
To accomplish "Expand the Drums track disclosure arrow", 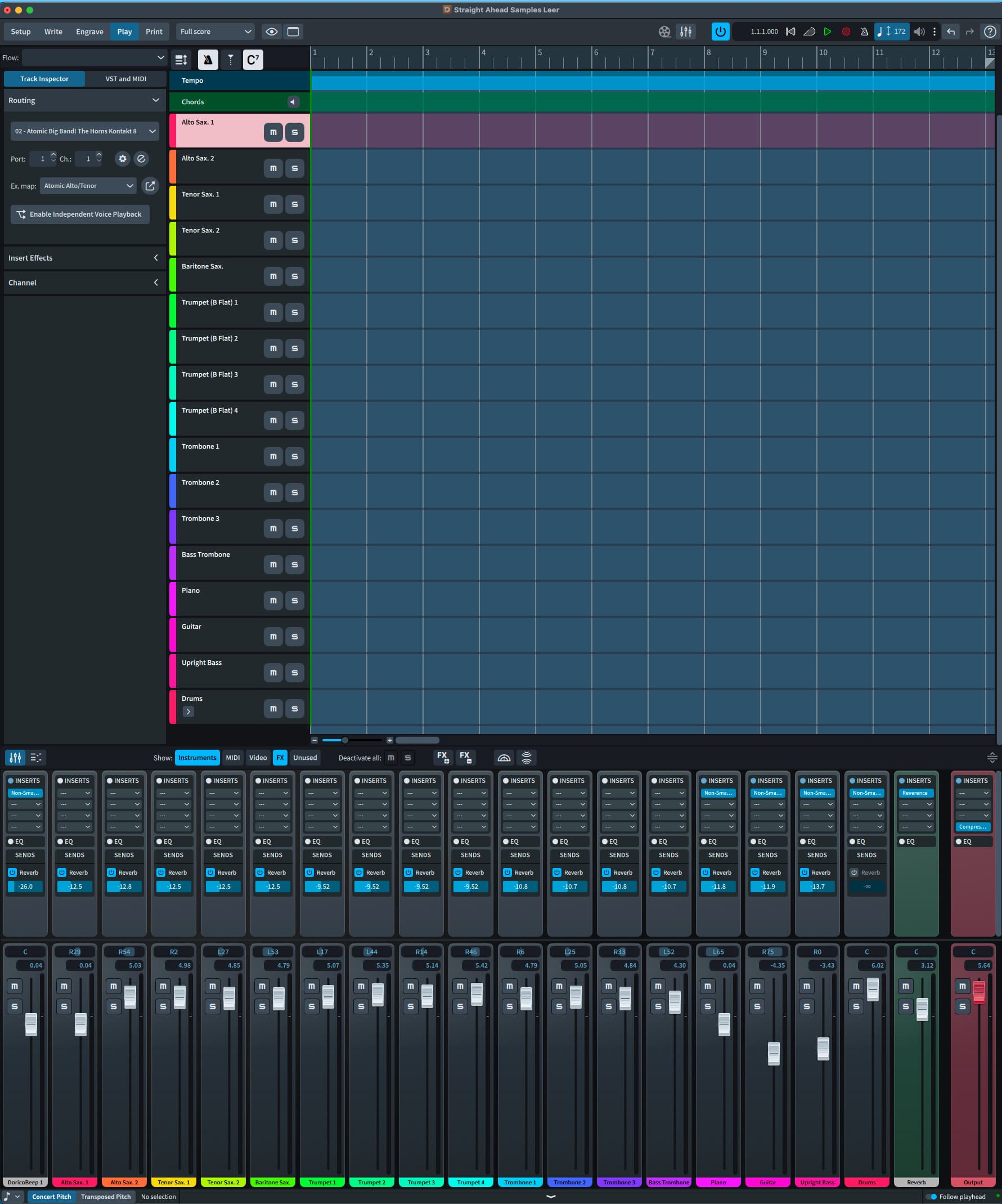I will pyautogui.click(x=188, y=711).
